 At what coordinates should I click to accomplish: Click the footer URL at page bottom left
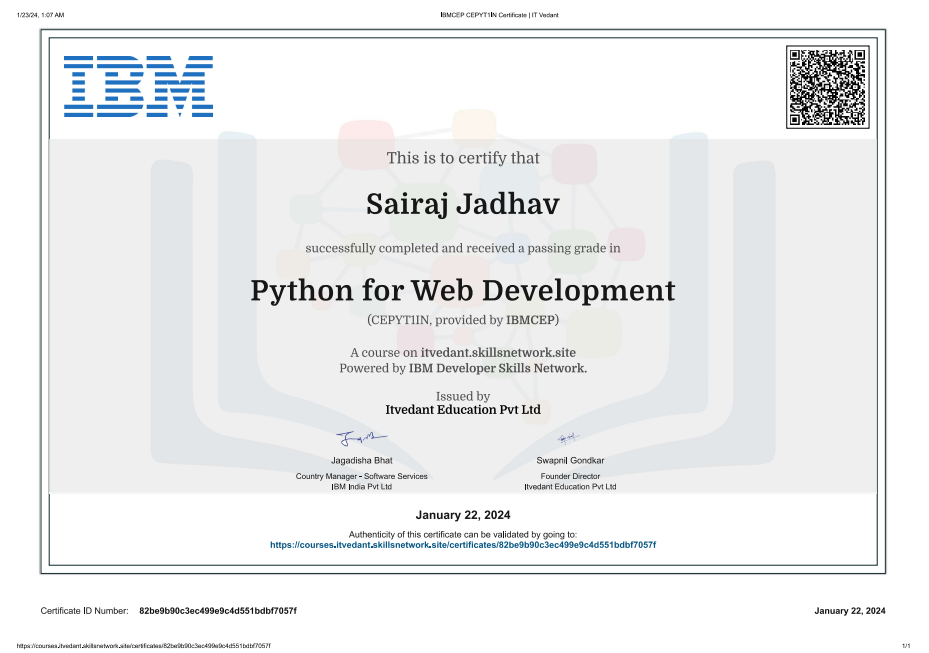tap(143, 646)
